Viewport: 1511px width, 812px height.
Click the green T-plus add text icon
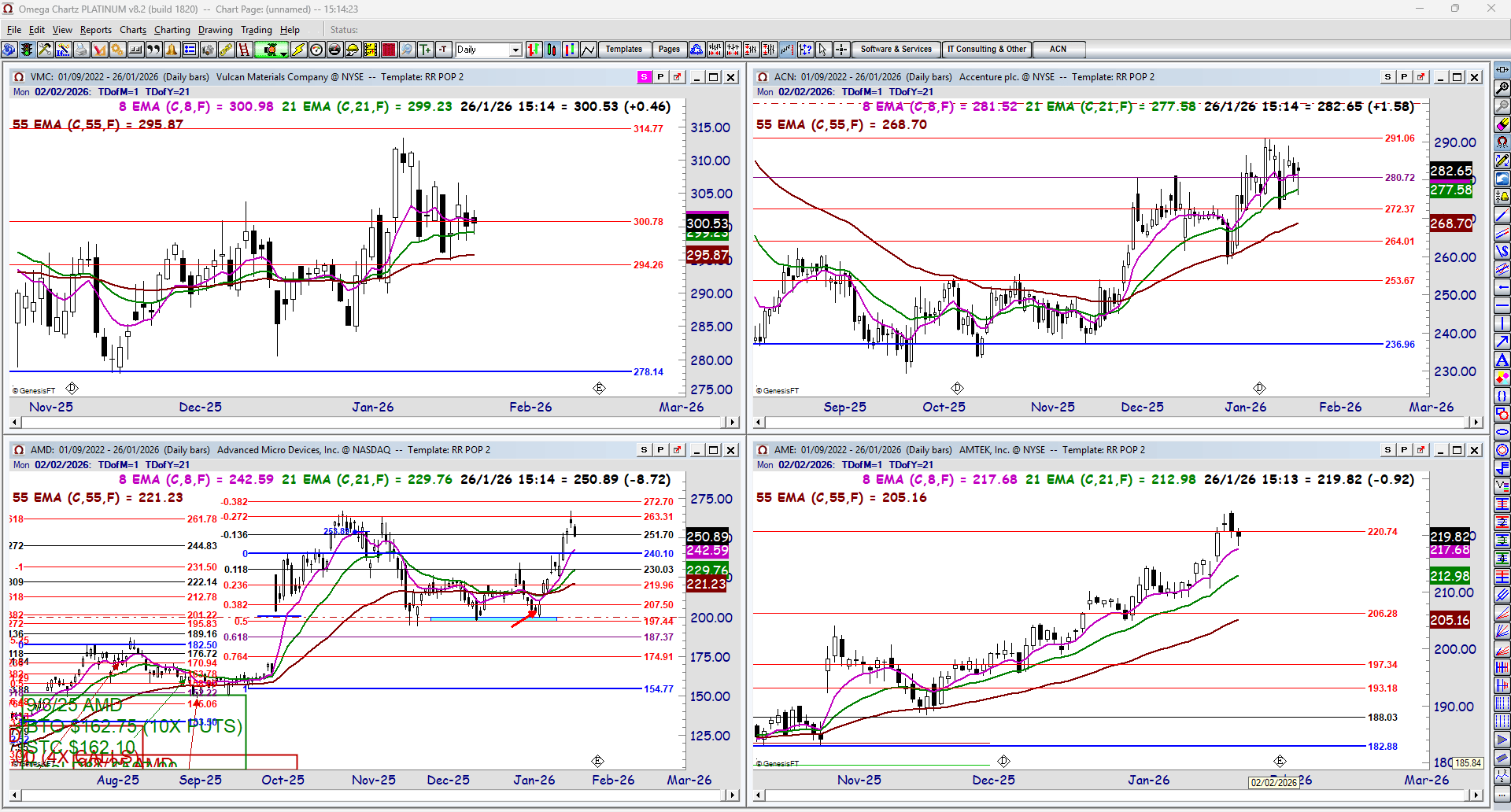coord(425,50)
